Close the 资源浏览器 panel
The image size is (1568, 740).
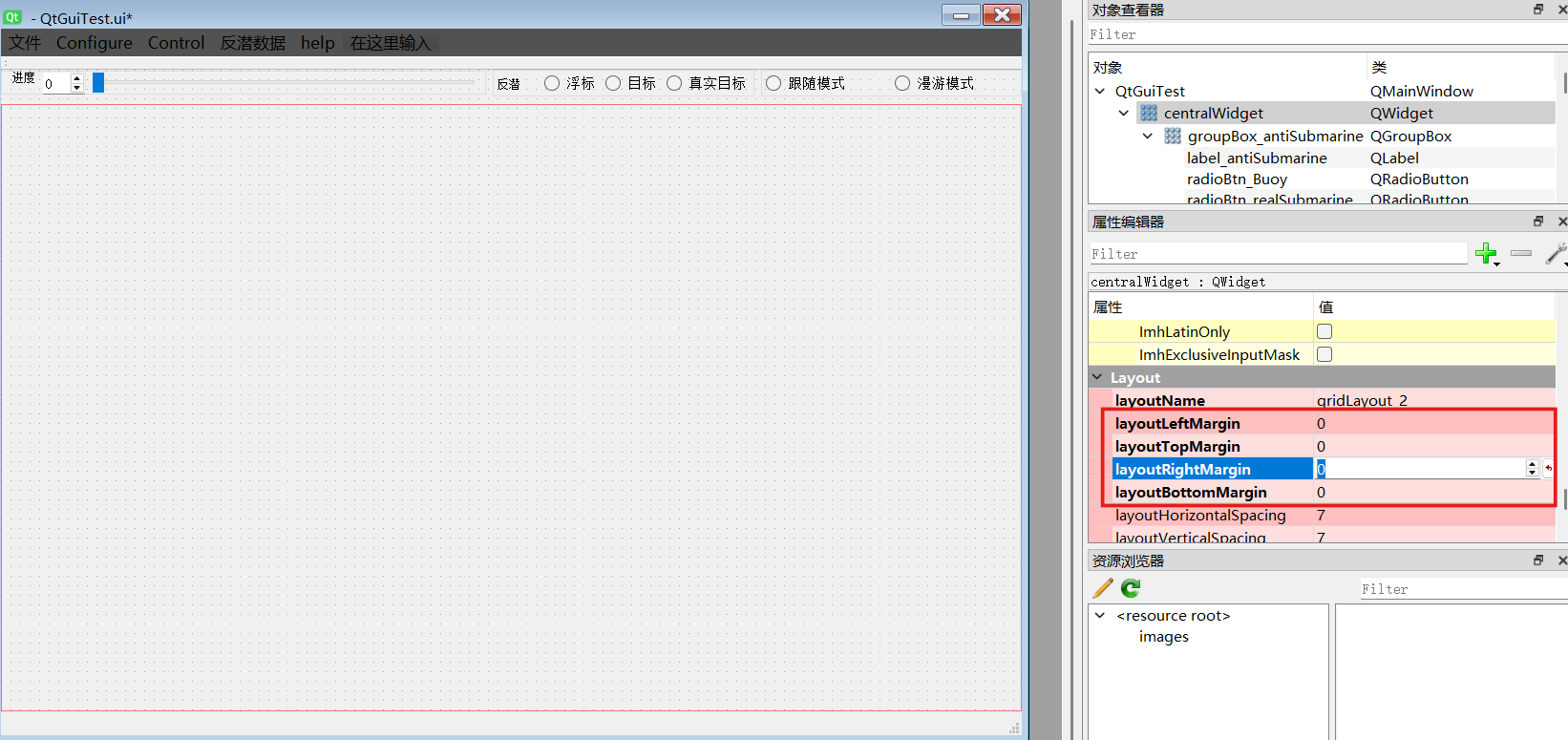[x=1562, y=560]
